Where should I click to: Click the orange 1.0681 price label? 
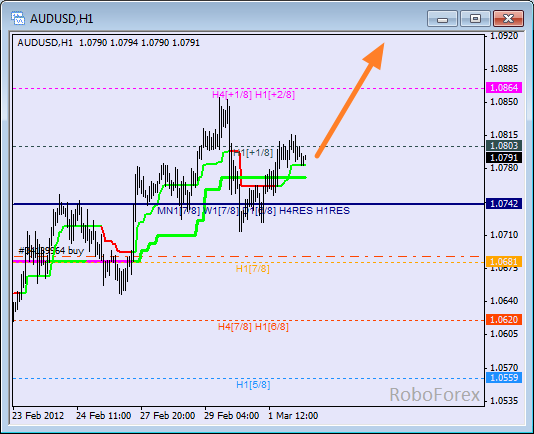tap(504, 262)
